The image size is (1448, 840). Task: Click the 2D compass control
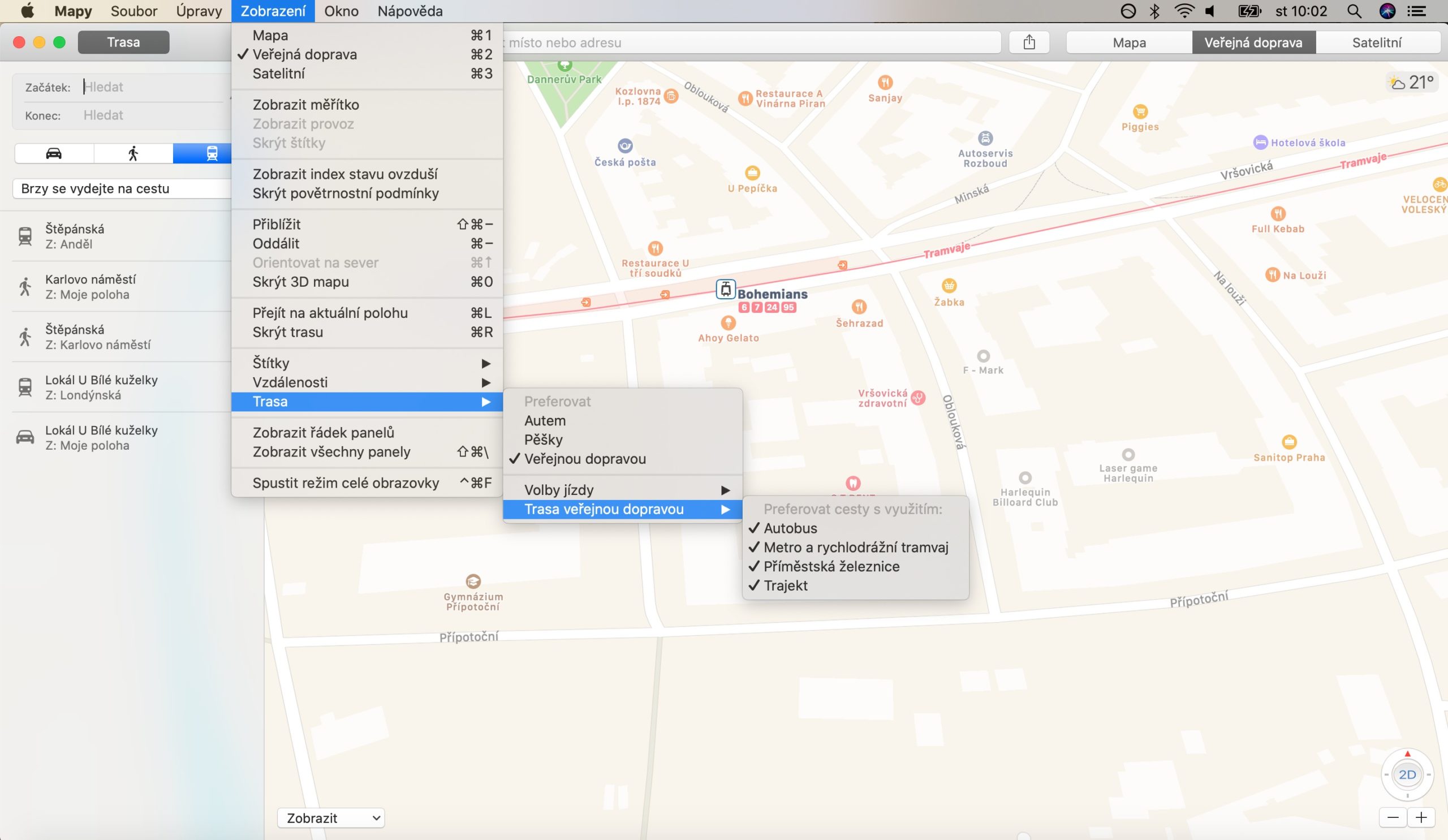[1407, 774]
